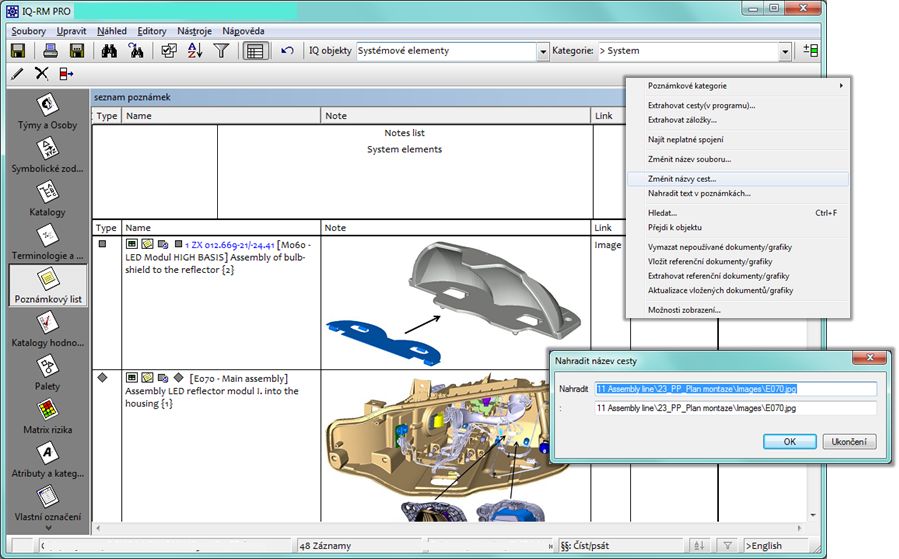
Task: Click the blue link 1 ZX 012.669-21/-24.41
Action: coord(229,245)
